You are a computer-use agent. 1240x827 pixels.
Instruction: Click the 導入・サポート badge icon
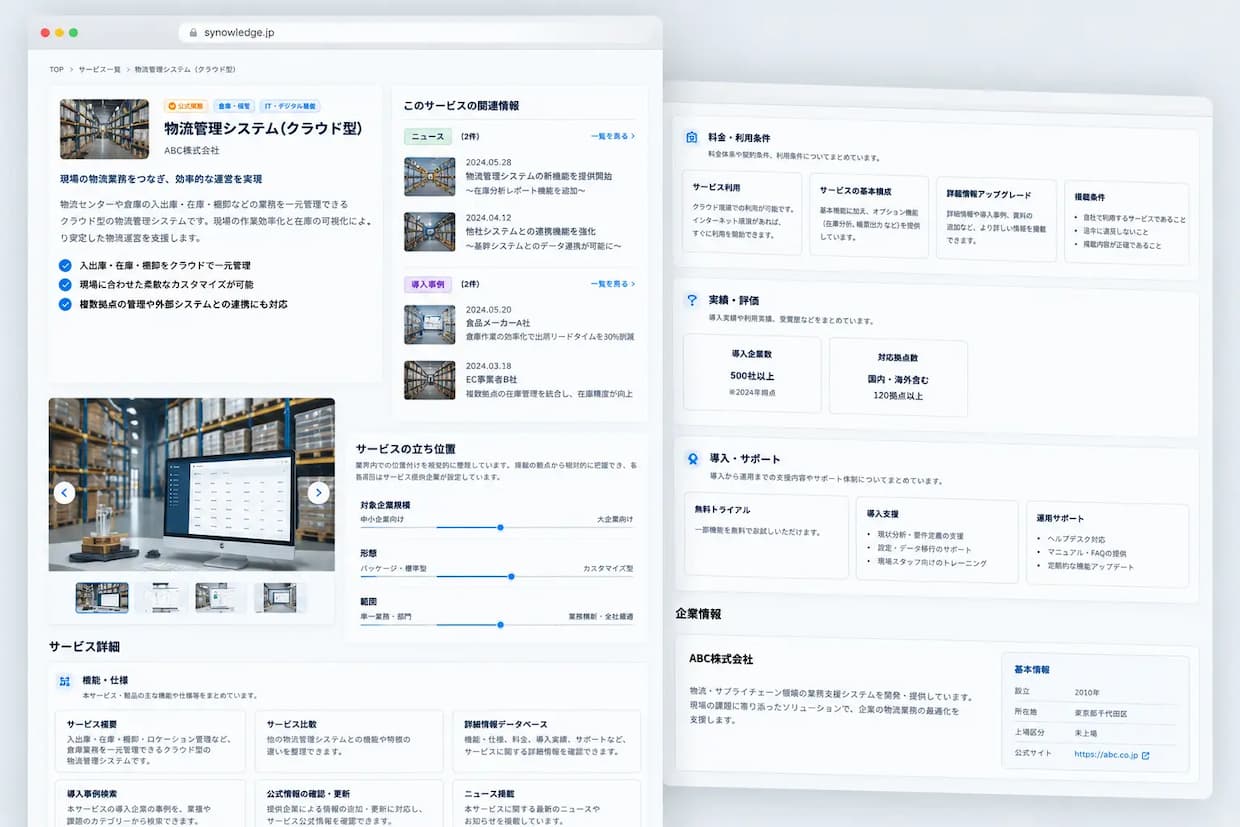pos(692,459)
